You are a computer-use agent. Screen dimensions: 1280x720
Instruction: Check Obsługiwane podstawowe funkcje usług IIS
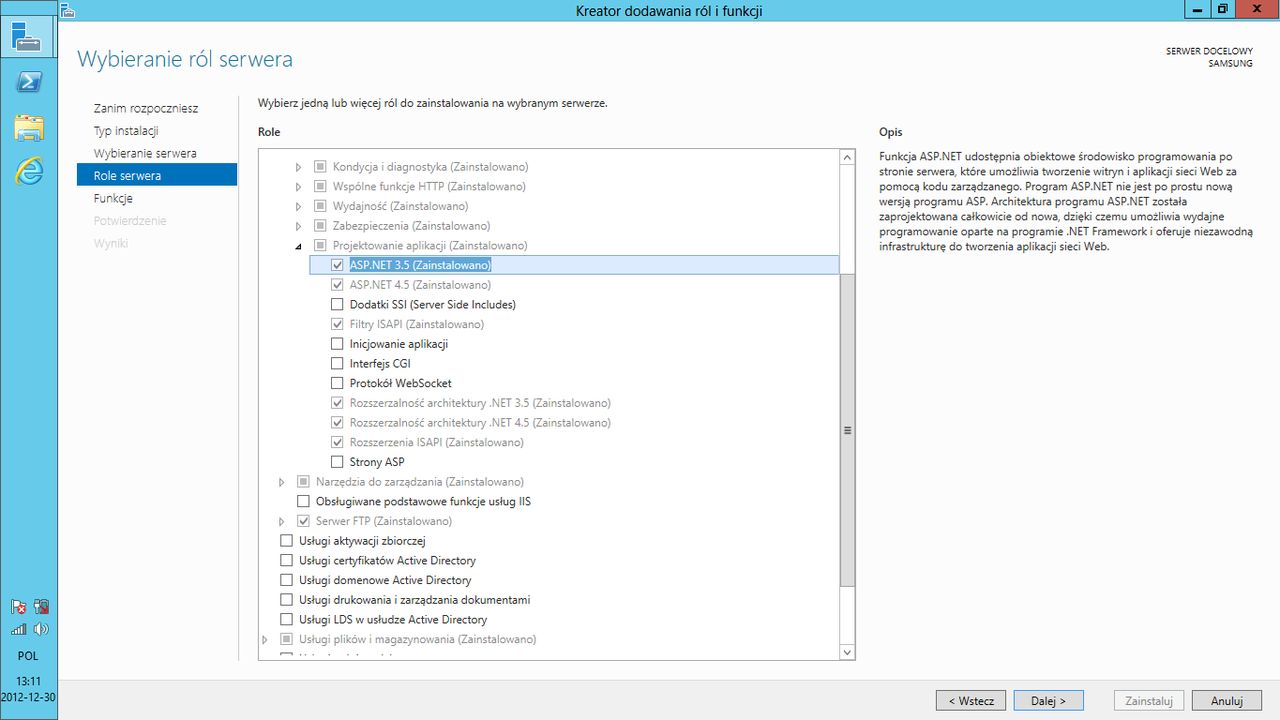(304, 501)
